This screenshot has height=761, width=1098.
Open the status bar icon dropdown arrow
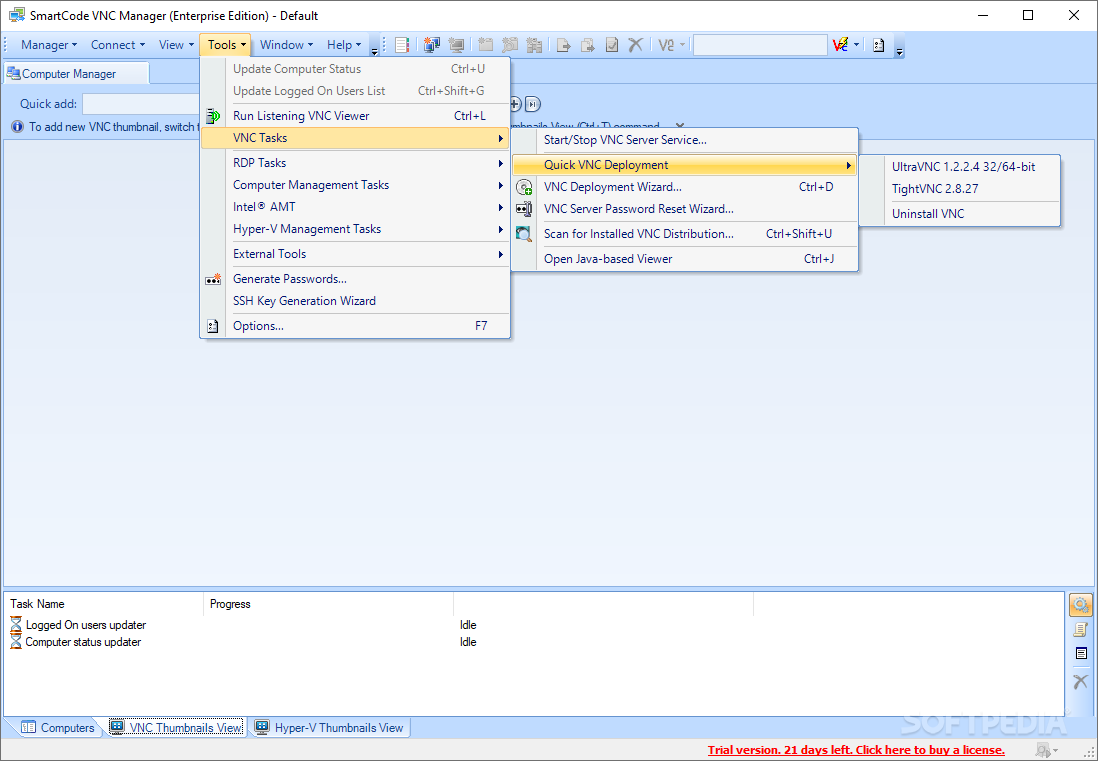(1056, 750)
